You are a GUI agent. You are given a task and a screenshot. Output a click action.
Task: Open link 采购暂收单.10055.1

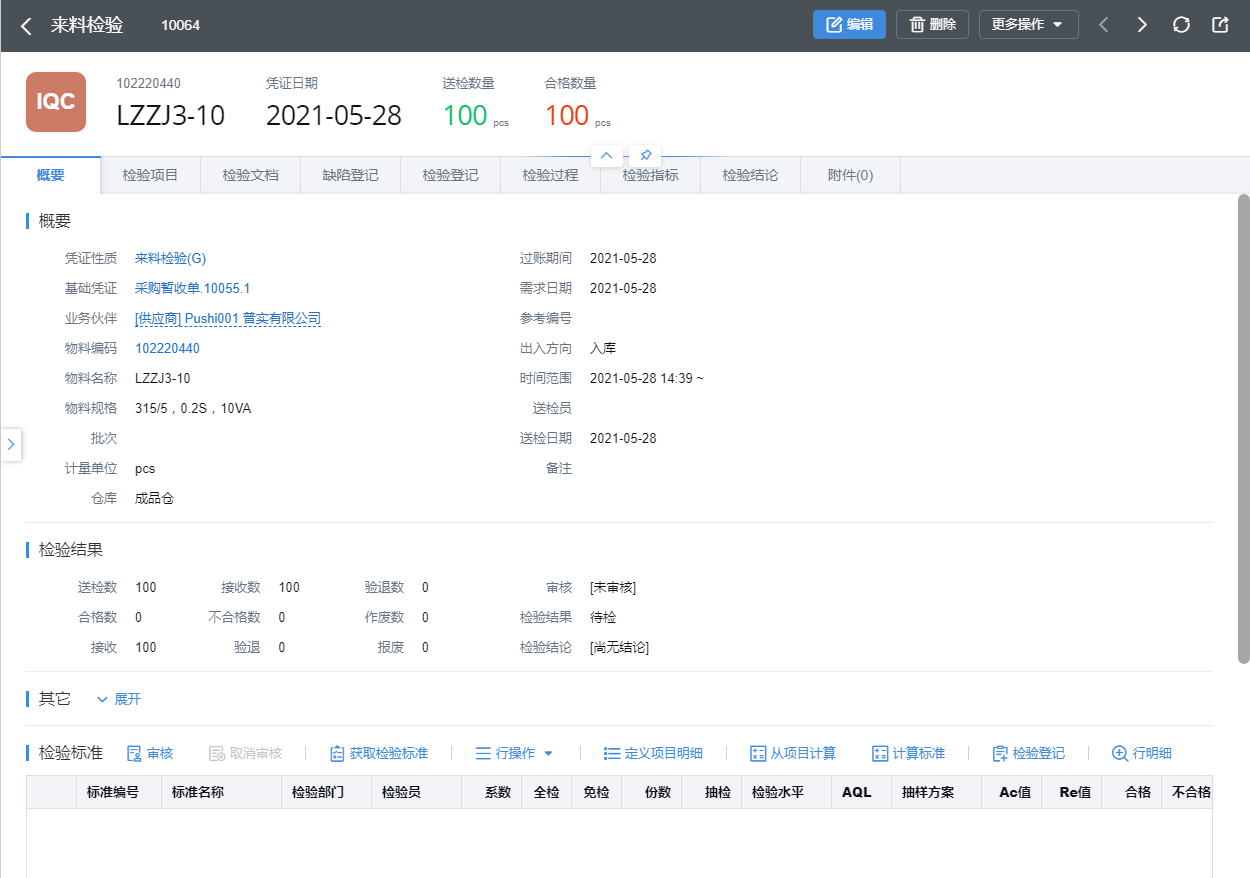pyautogui.click(x=192, y=288)
